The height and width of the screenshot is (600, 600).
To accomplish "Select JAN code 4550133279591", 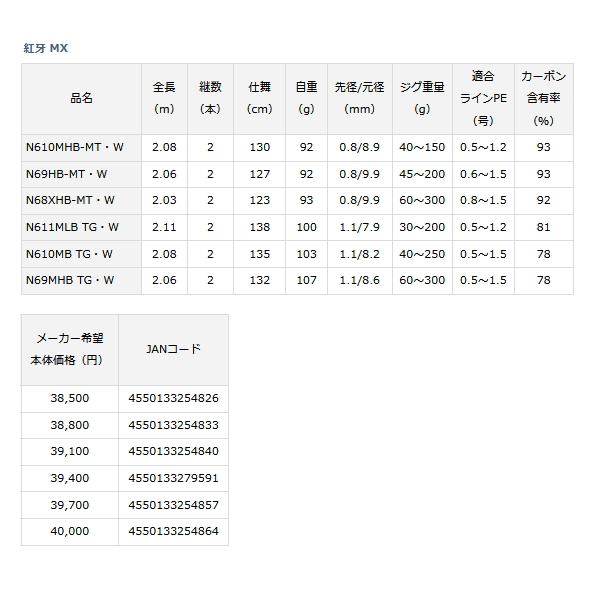I will click(x=173, y=478).
